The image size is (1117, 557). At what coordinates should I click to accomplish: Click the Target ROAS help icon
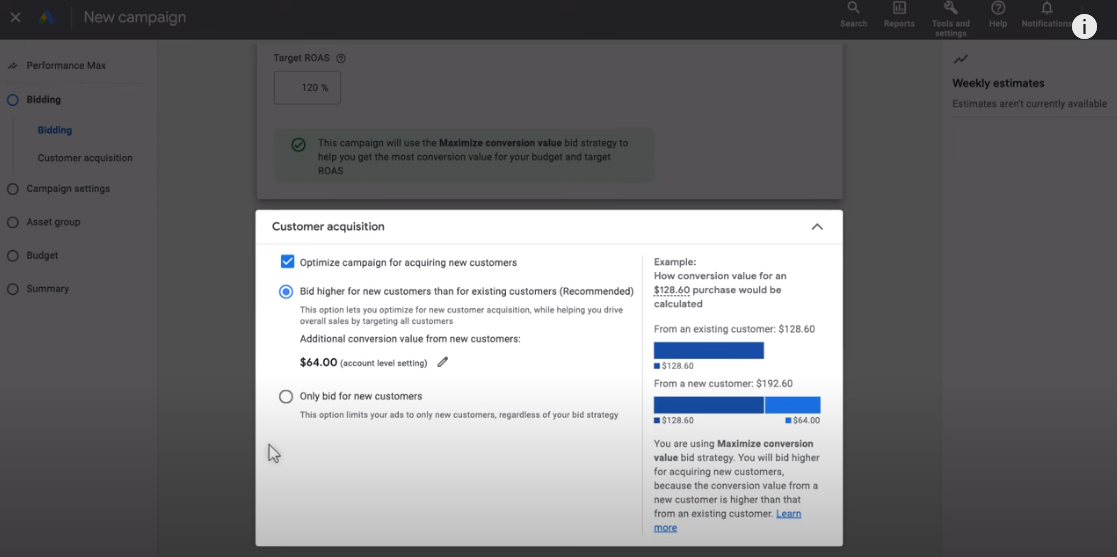point(341,58)
